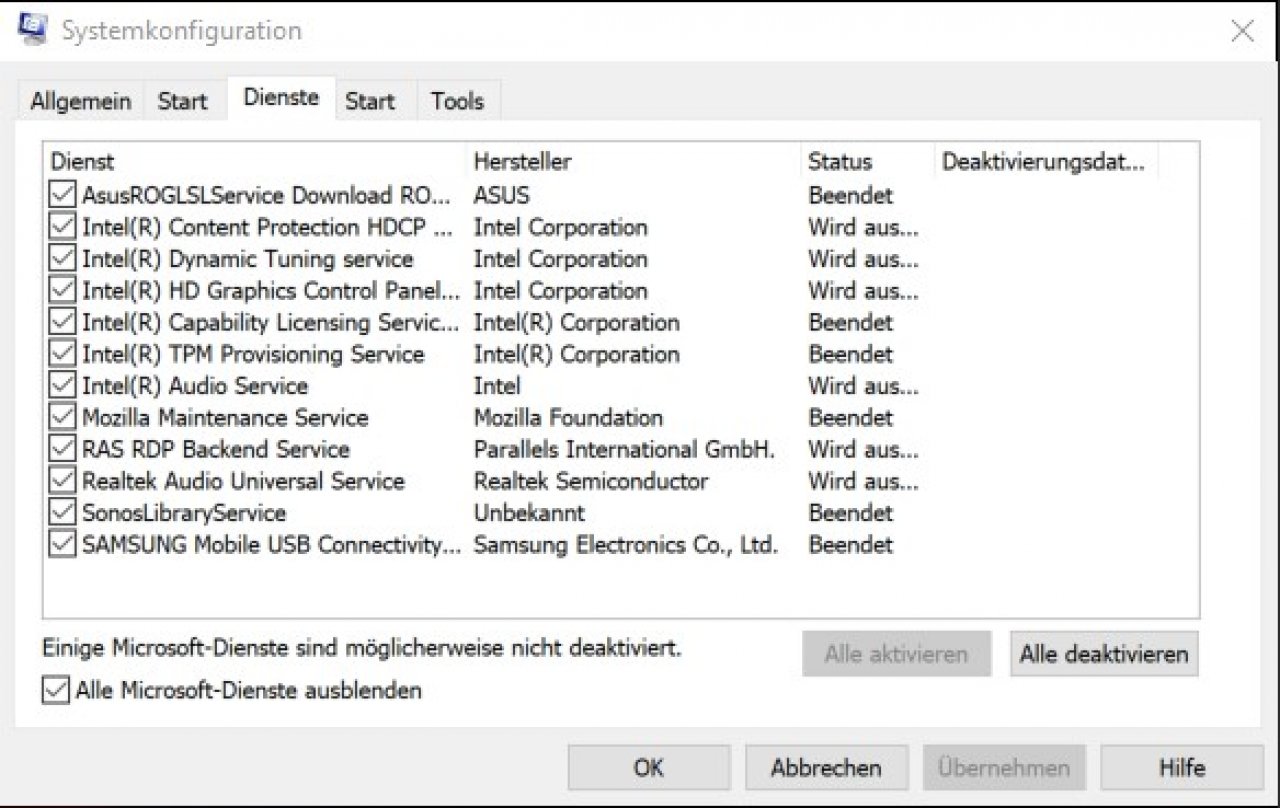Open the Start tab right after Allgemein
The image size is (1280, 808).
182,101
